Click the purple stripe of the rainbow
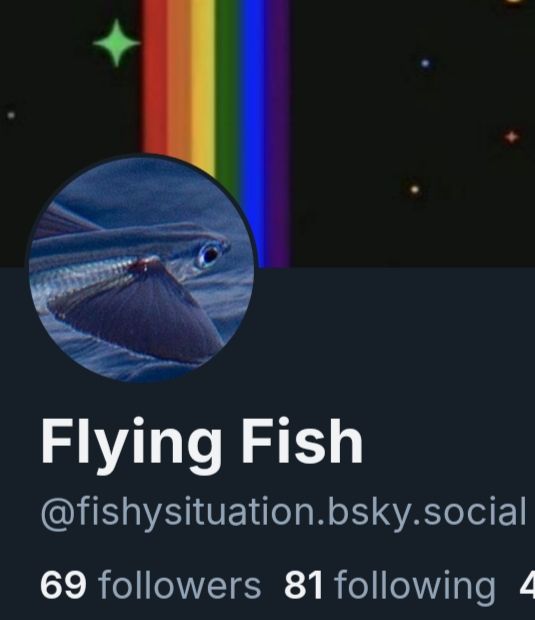This screenshot has height=620, width=535. [278, 134]
